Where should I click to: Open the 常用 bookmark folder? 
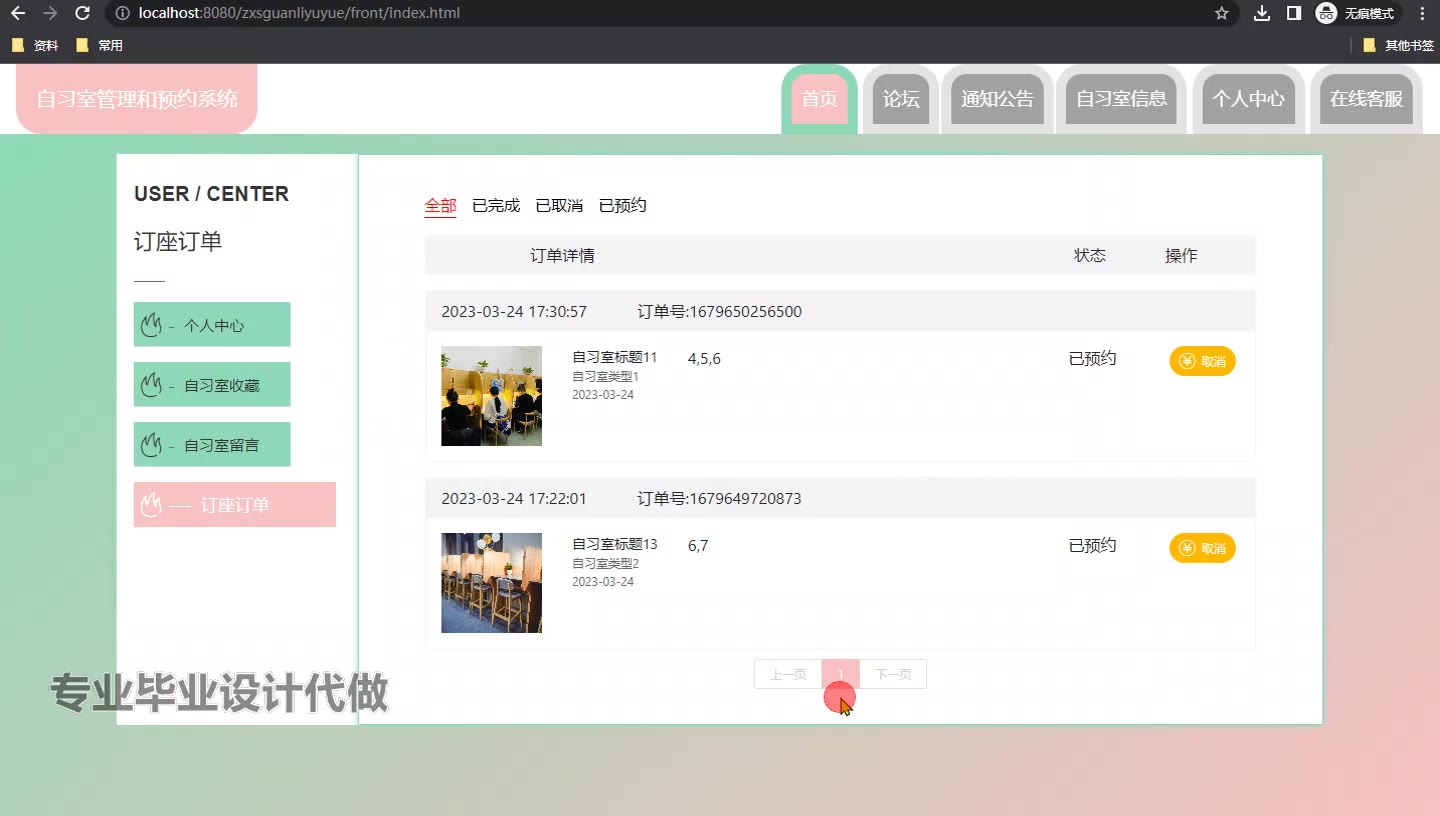(x=99, y=45)
